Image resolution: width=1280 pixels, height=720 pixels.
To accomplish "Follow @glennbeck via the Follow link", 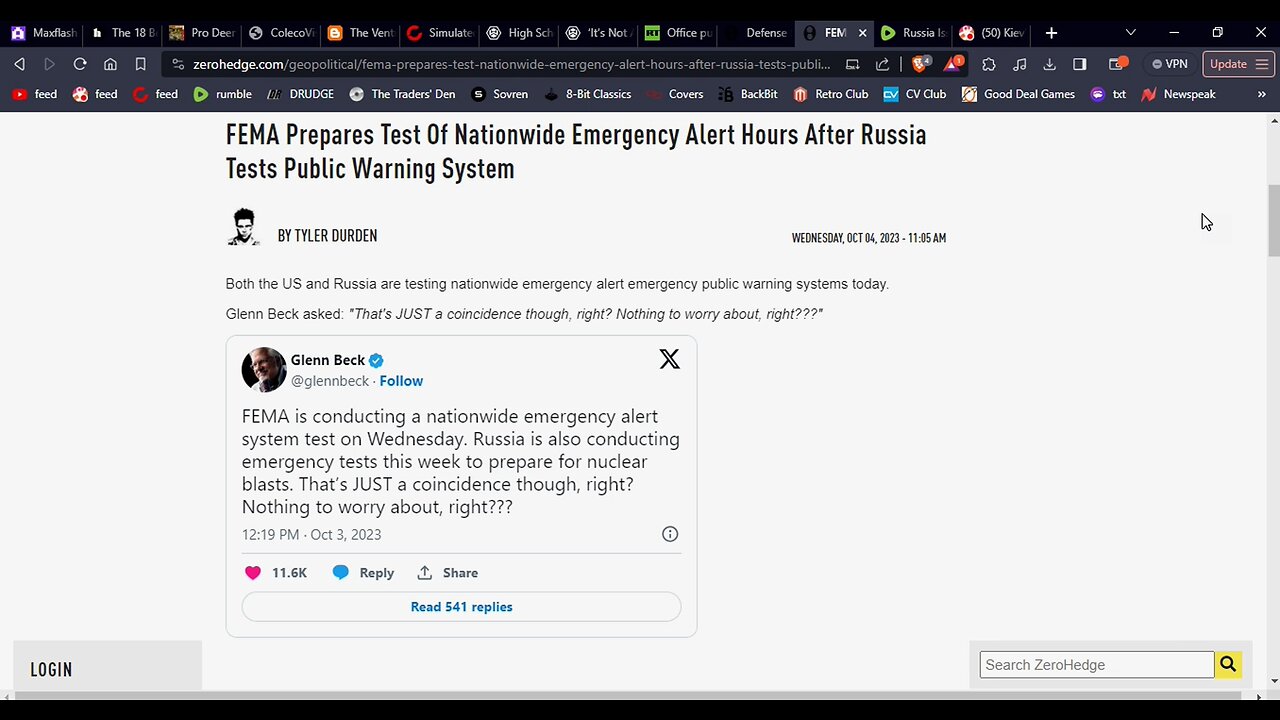I will (x=401, y=381).
